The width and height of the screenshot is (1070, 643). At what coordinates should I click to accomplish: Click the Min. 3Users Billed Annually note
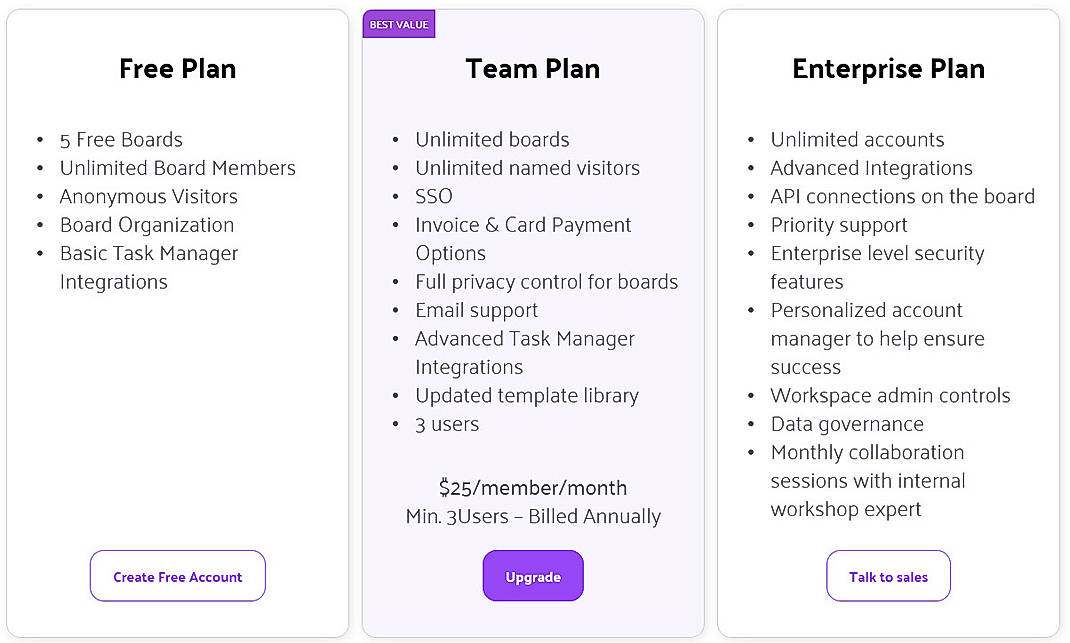click(x=533, y=517)
